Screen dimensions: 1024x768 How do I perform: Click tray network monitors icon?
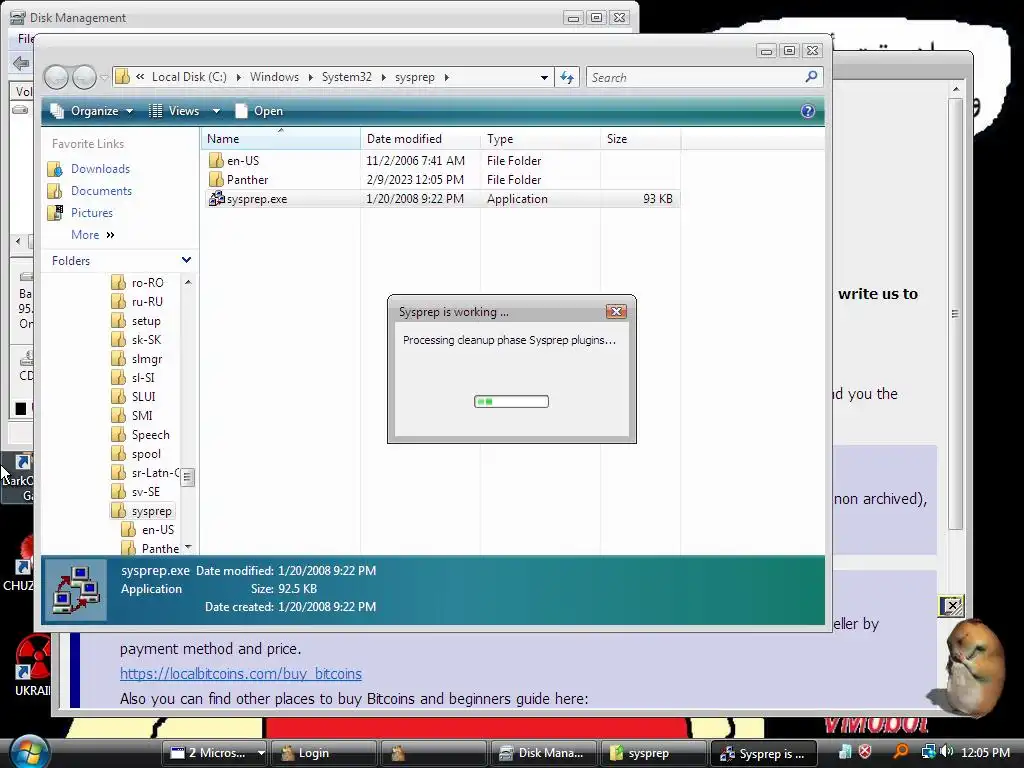click(928, 752)
